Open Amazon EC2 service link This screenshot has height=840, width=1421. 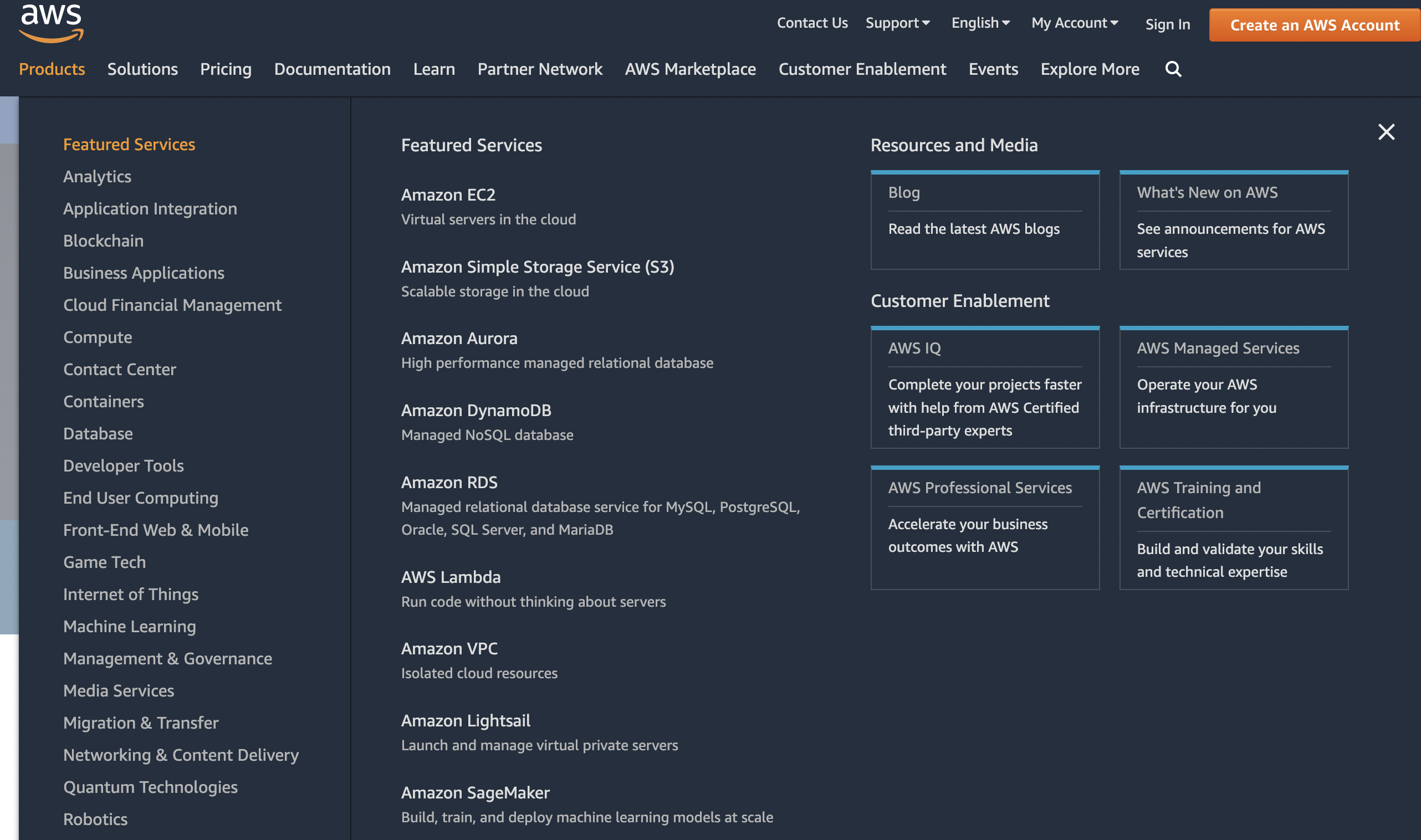[448, 194]
